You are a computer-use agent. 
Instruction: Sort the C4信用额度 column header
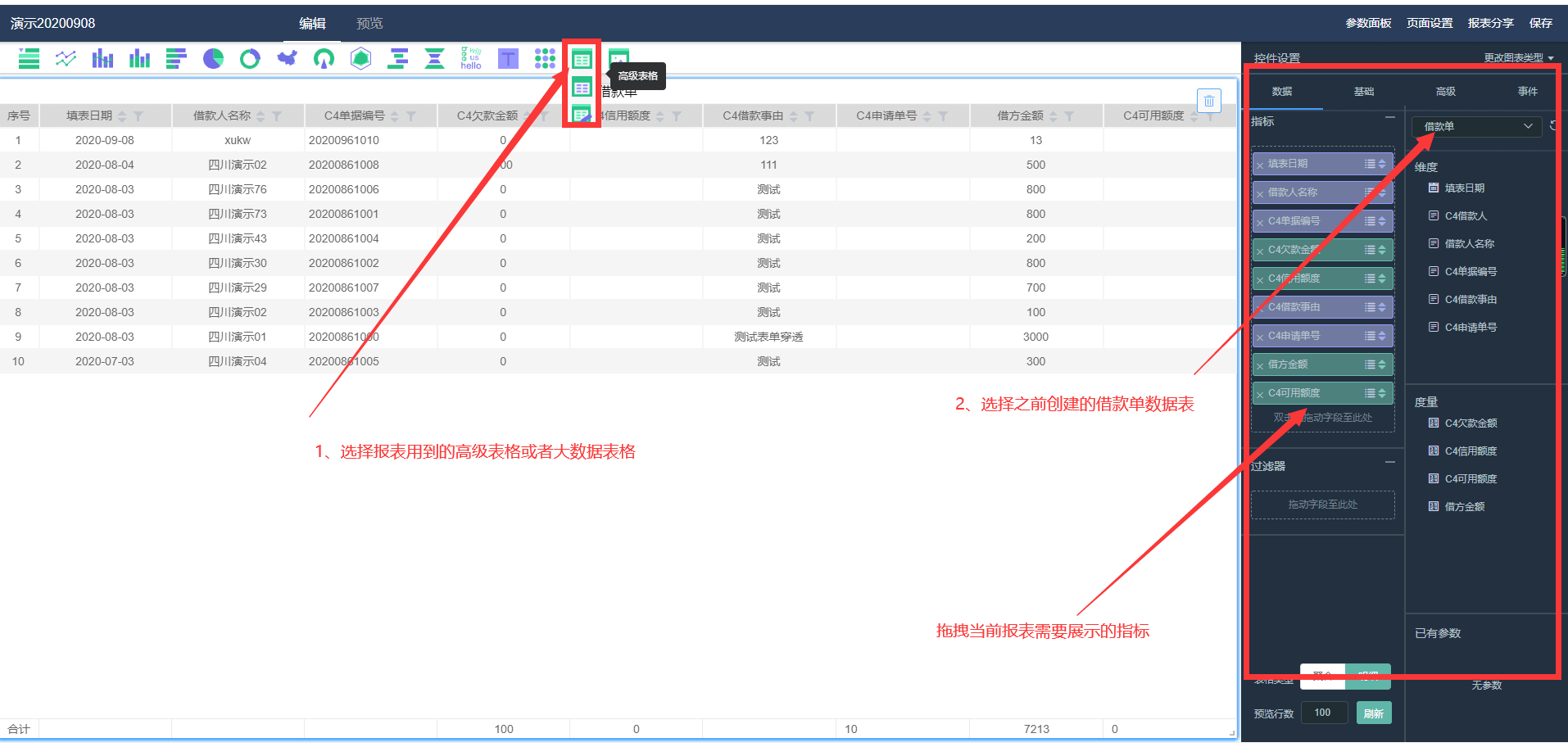coord(660,116)
